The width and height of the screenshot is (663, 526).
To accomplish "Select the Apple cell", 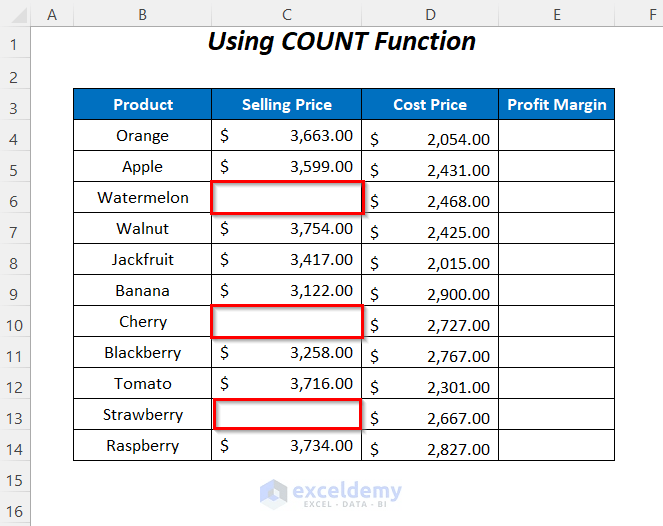I will [142, 166].
